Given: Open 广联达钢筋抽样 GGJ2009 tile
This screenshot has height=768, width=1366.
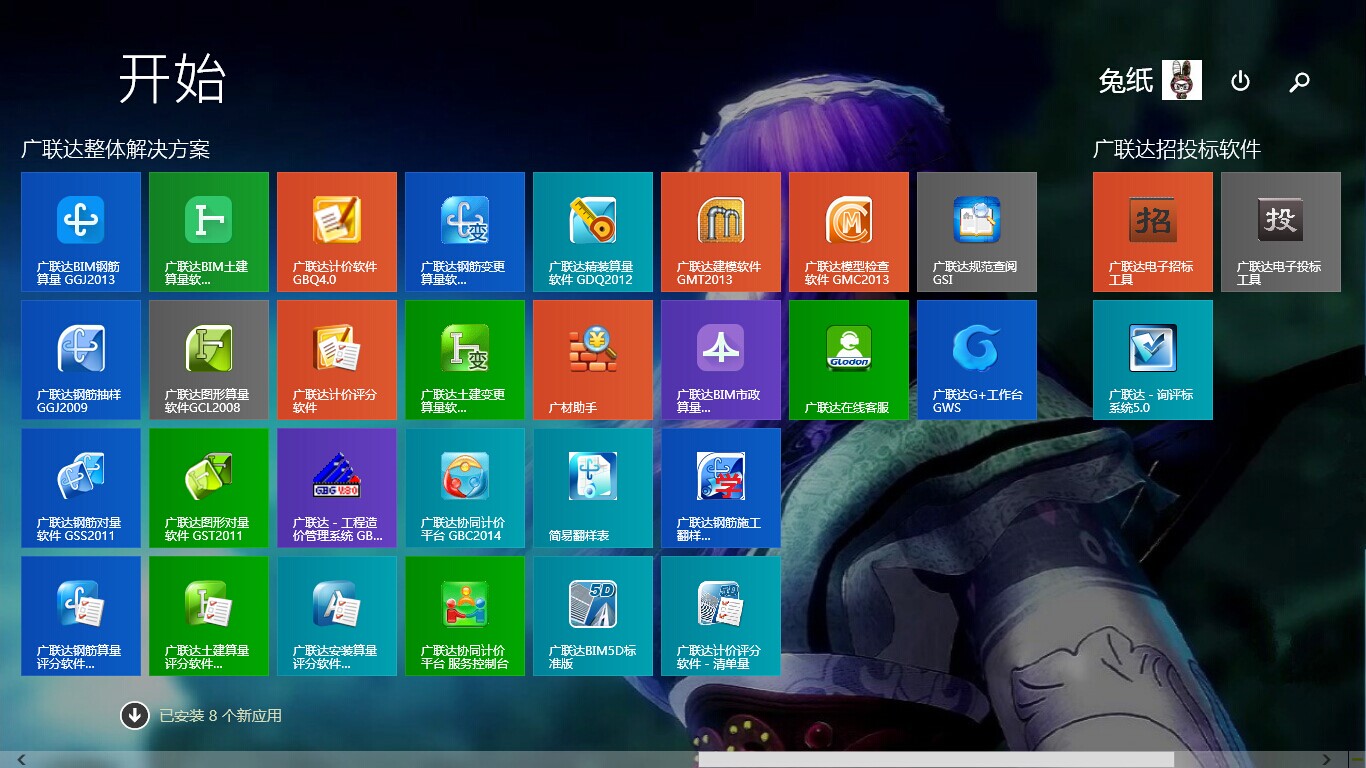Looking at the screenshot, I should click(x=81, y=360).
